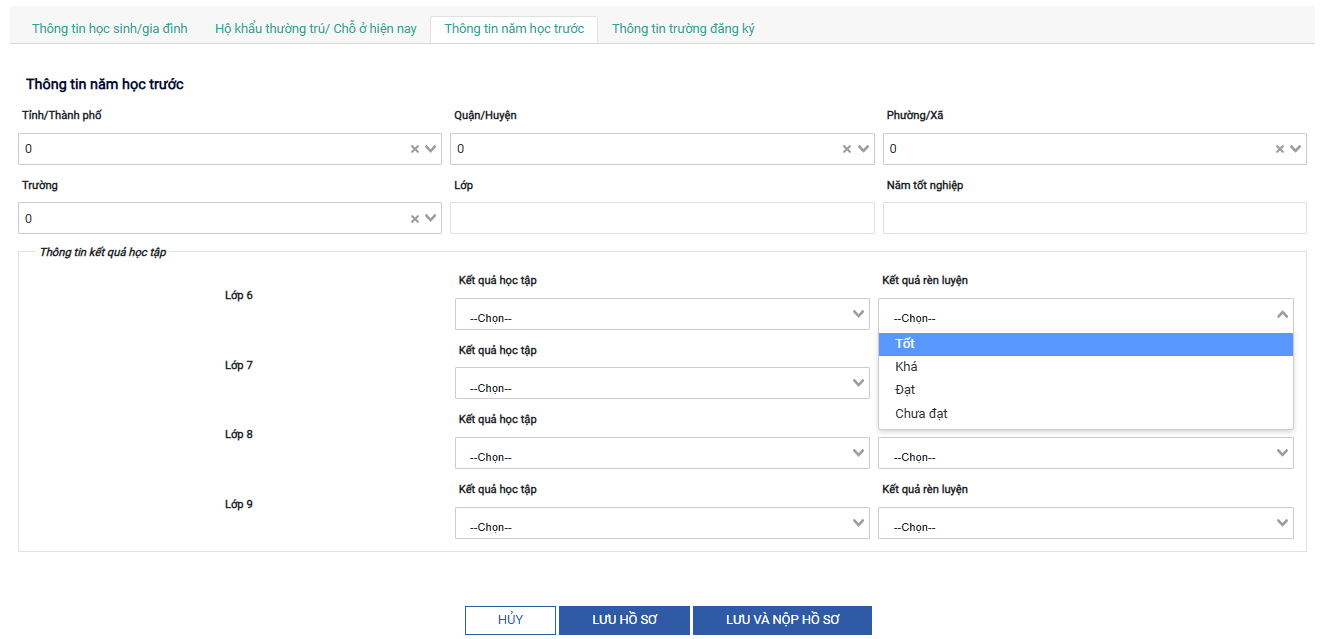Clear the Tỉnh/Thành phố selection with X icon
This screenshot has width=1325, height=639.
415,149
